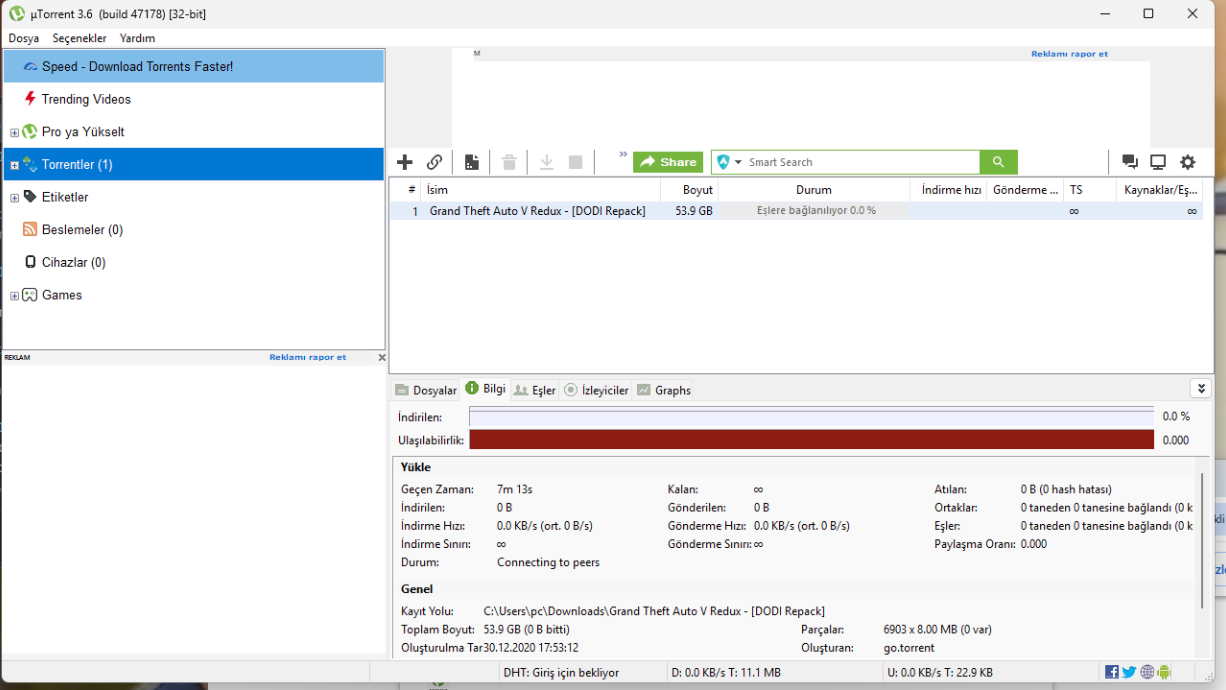Sort by the İsim column header

[540, 189]
